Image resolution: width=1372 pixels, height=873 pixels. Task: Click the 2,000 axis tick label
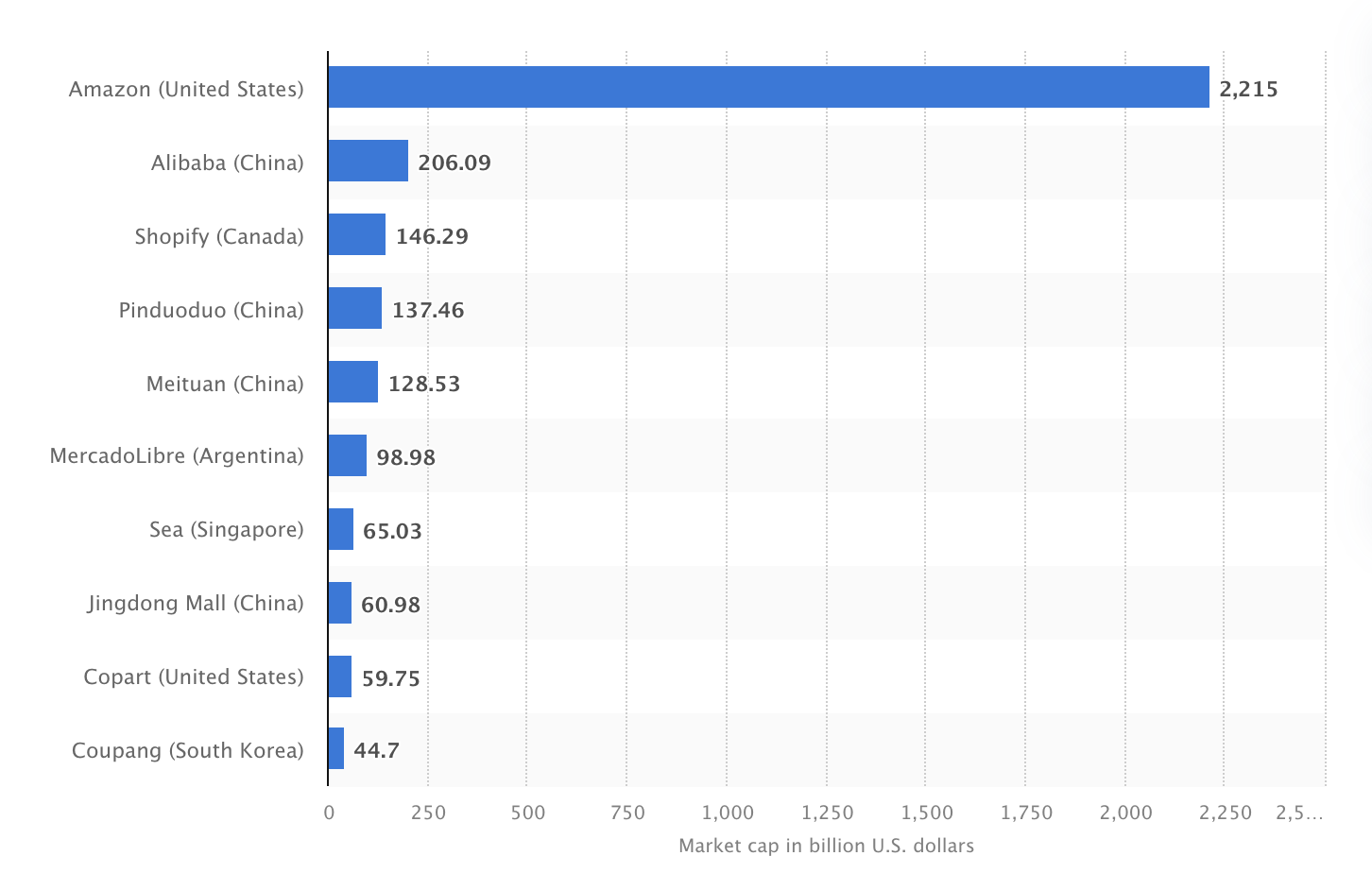click(1126, 813)
